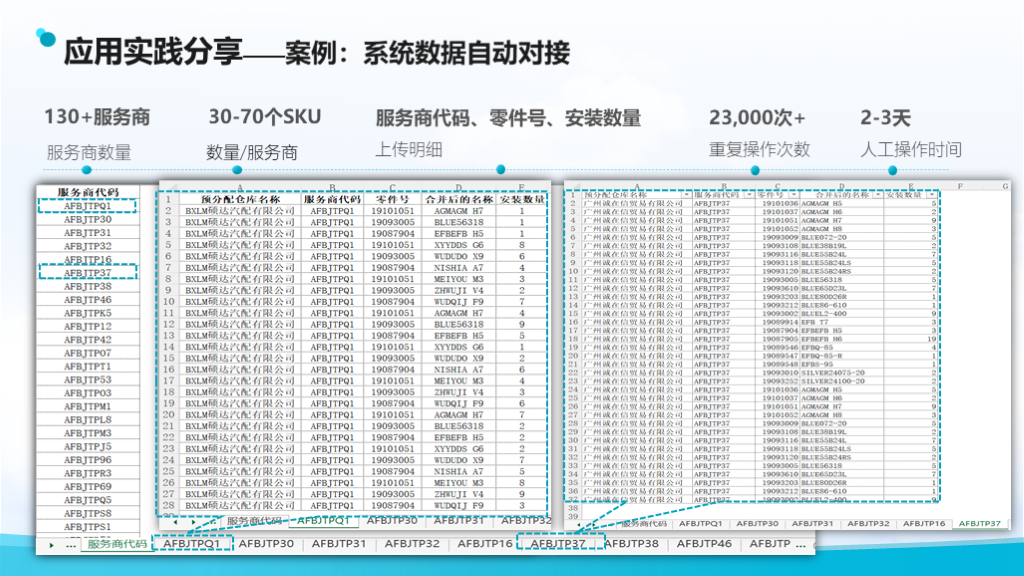Click column B header in right spreadsheet
The image size is (1024, 576).
coord(724,186)
